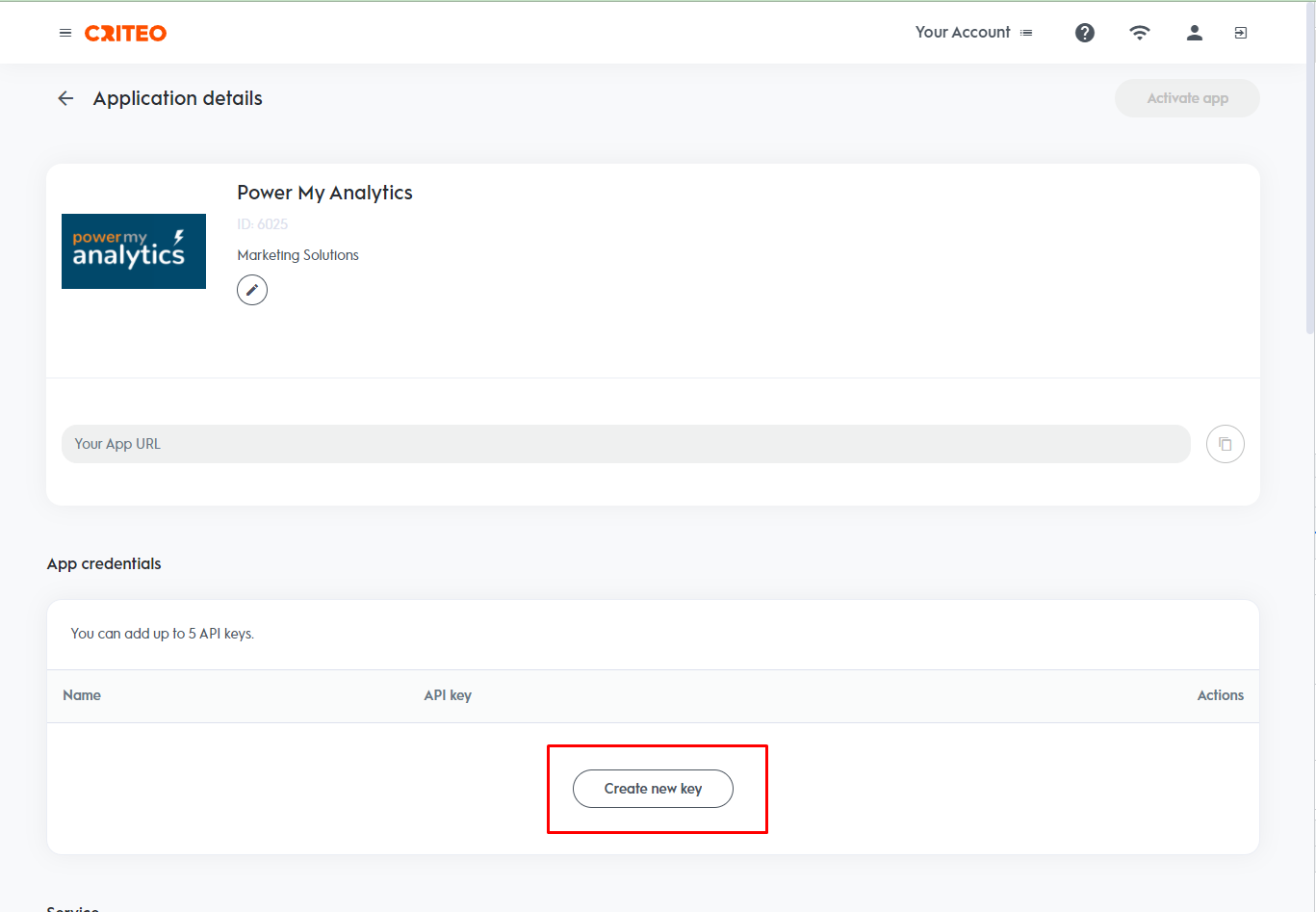Click the Name column header
Image resolution: width=1316 pixels, height=912 pixels.
coord(82,695)
